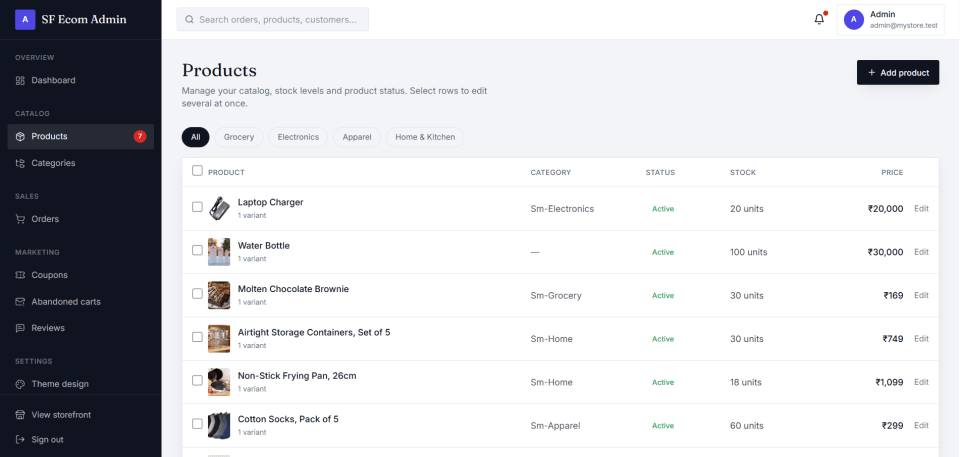Open the Non-Stick Frying Pan thumbnail
The image size is (960, 457).
point(219,382)
